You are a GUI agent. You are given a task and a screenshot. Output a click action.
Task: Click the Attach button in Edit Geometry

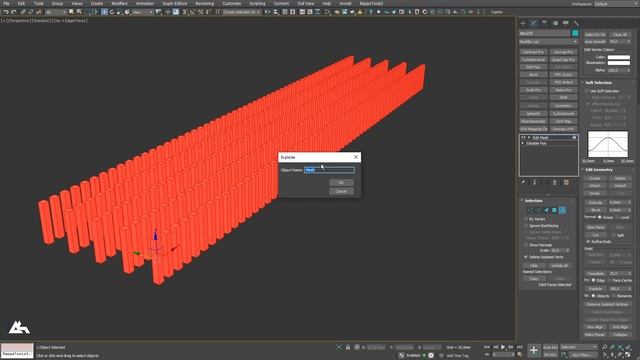[x=595, y=186]
